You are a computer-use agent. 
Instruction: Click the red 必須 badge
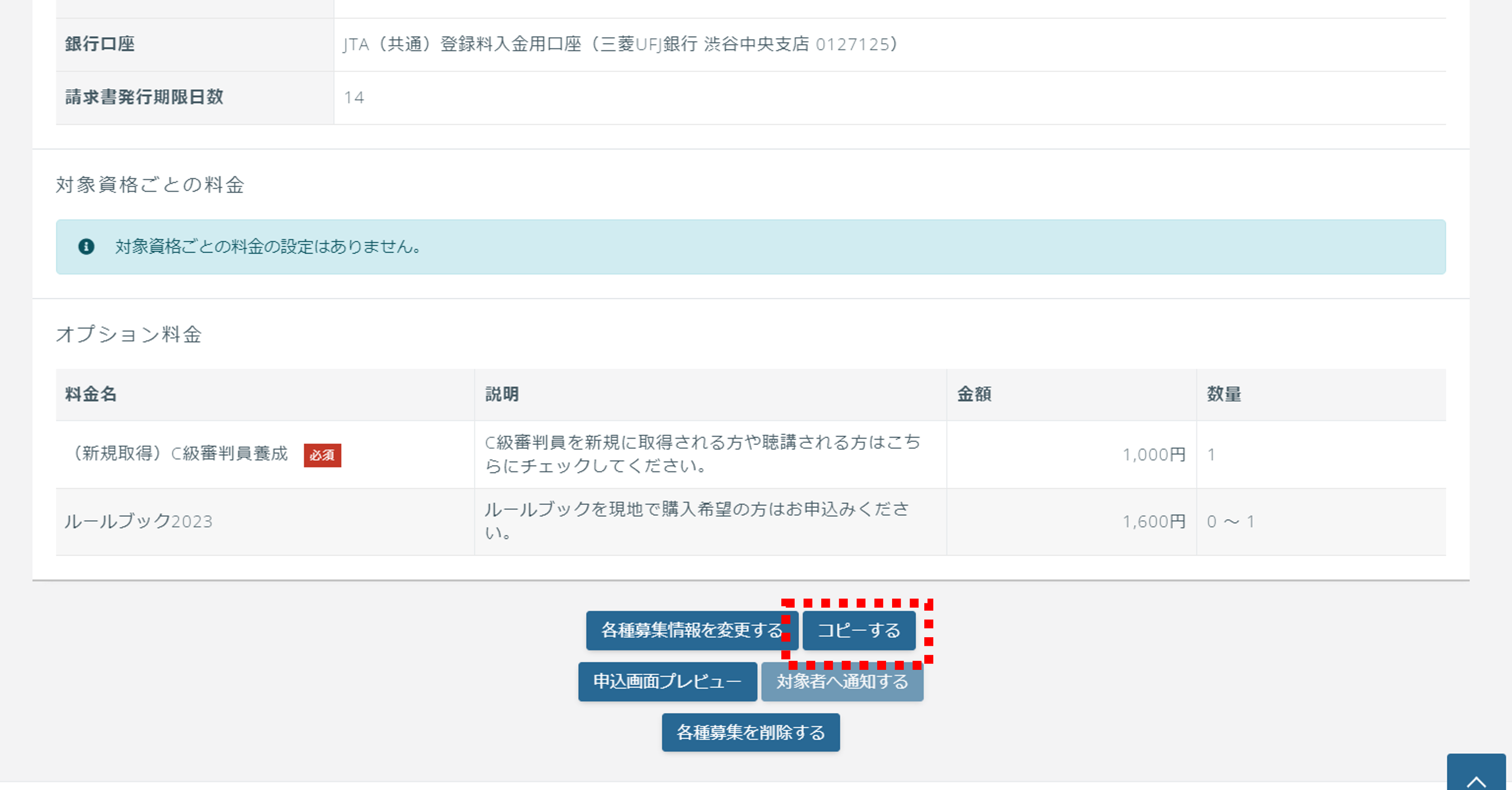tap(322, 455)
